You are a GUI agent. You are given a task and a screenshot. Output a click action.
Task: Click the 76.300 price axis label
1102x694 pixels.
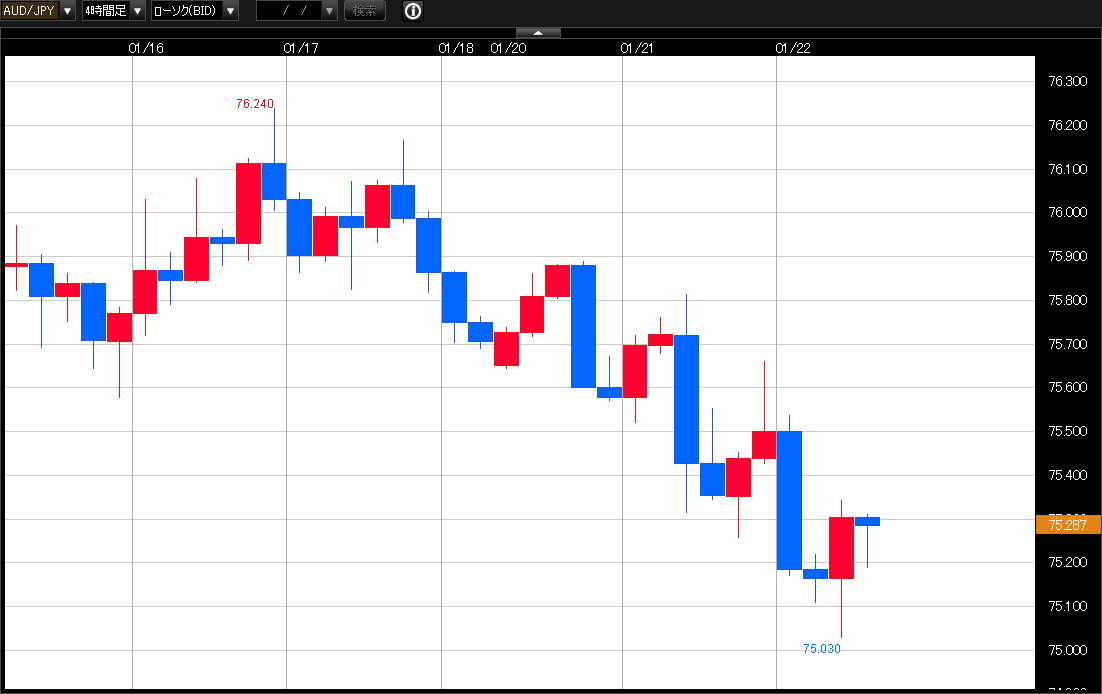pyautogui.click(x=1068, y=82)
